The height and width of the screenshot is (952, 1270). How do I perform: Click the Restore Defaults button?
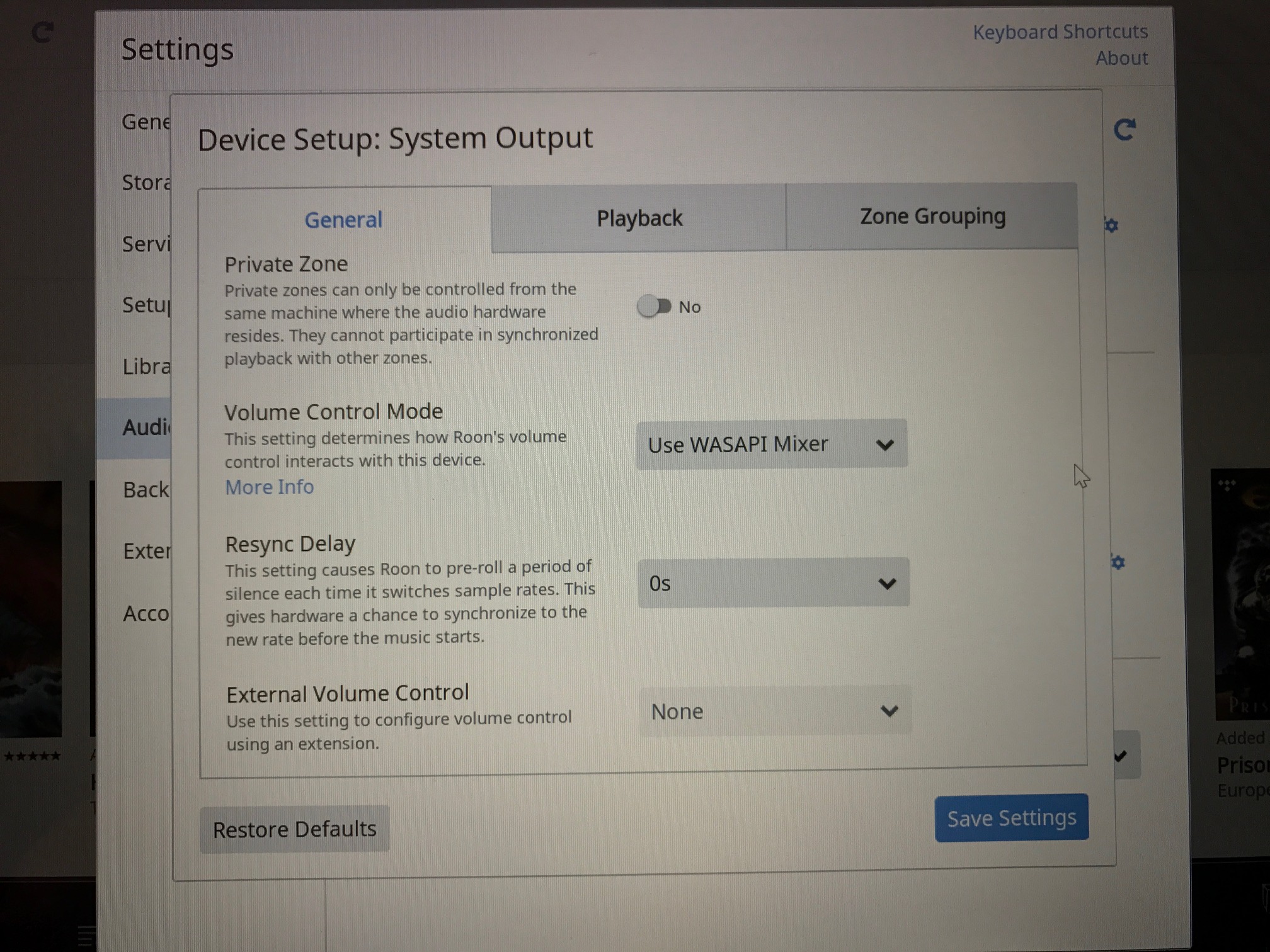click(x=294, y=829)
